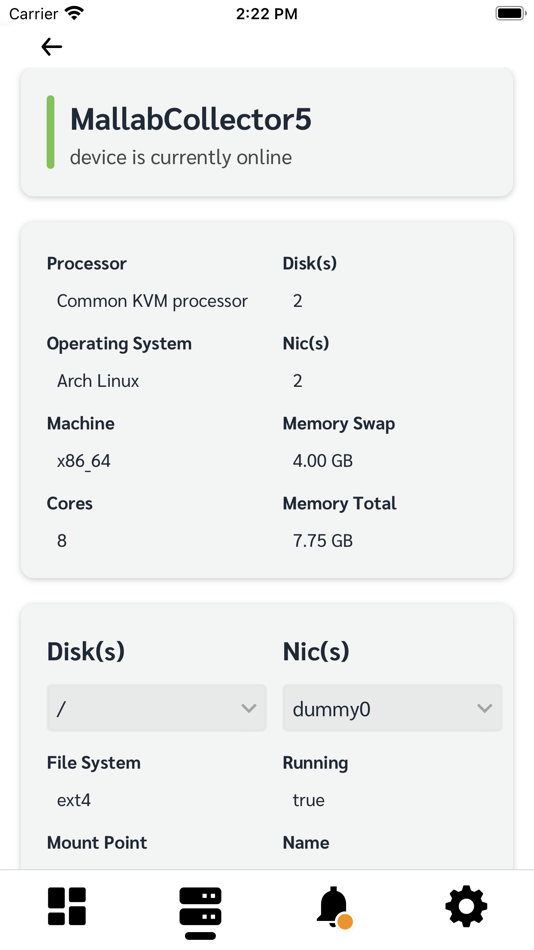Open the dashboard grid tab icon
This screenshot has height=950, width=534.
coord(67,906)
